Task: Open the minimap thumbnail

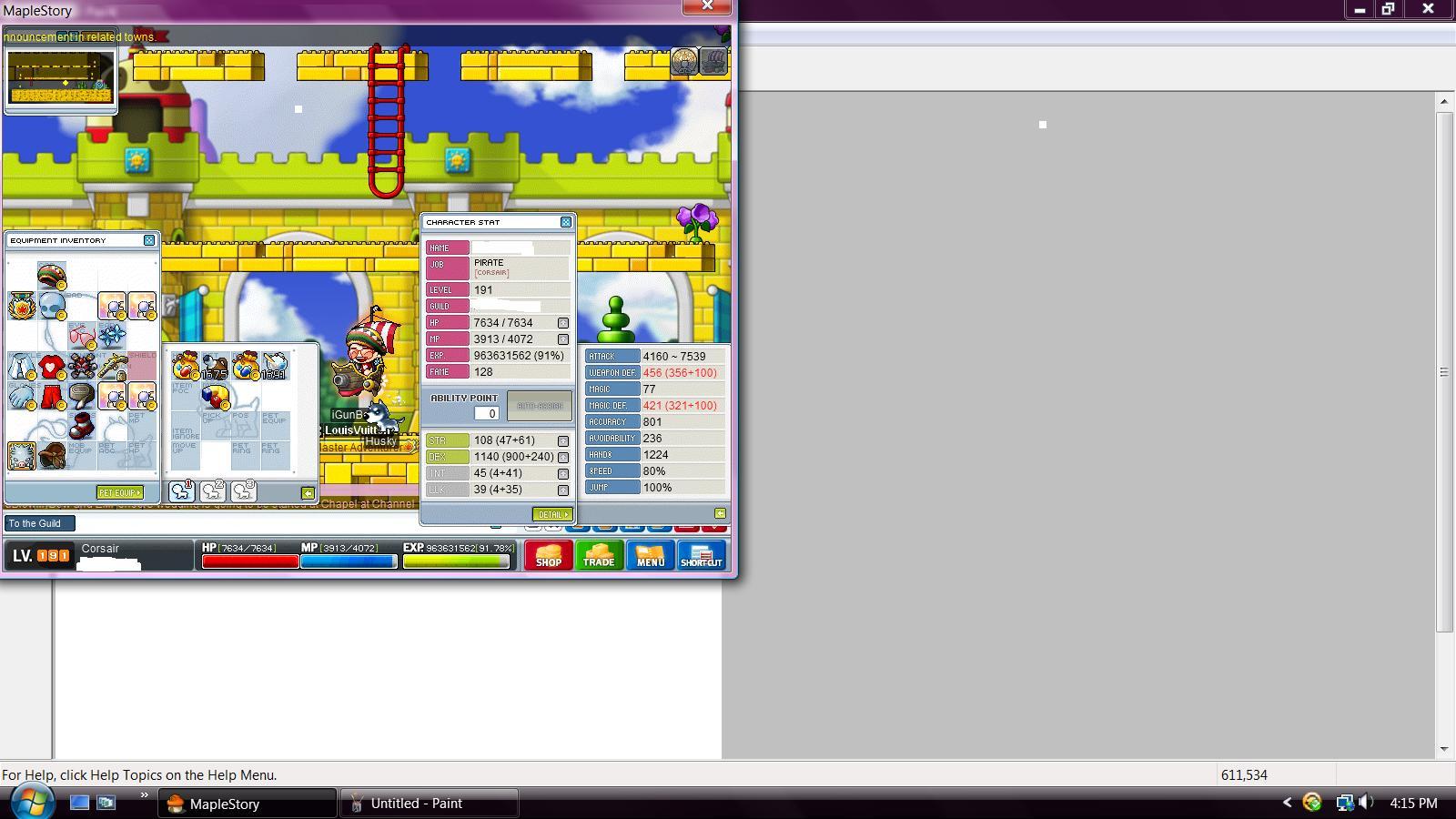Action: click(x=60, y=79)
